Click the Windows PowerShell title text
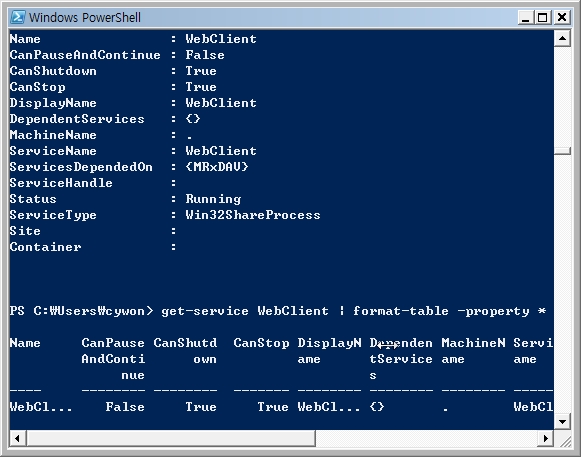This screenshot has height=457, width=581. point(84,17)
